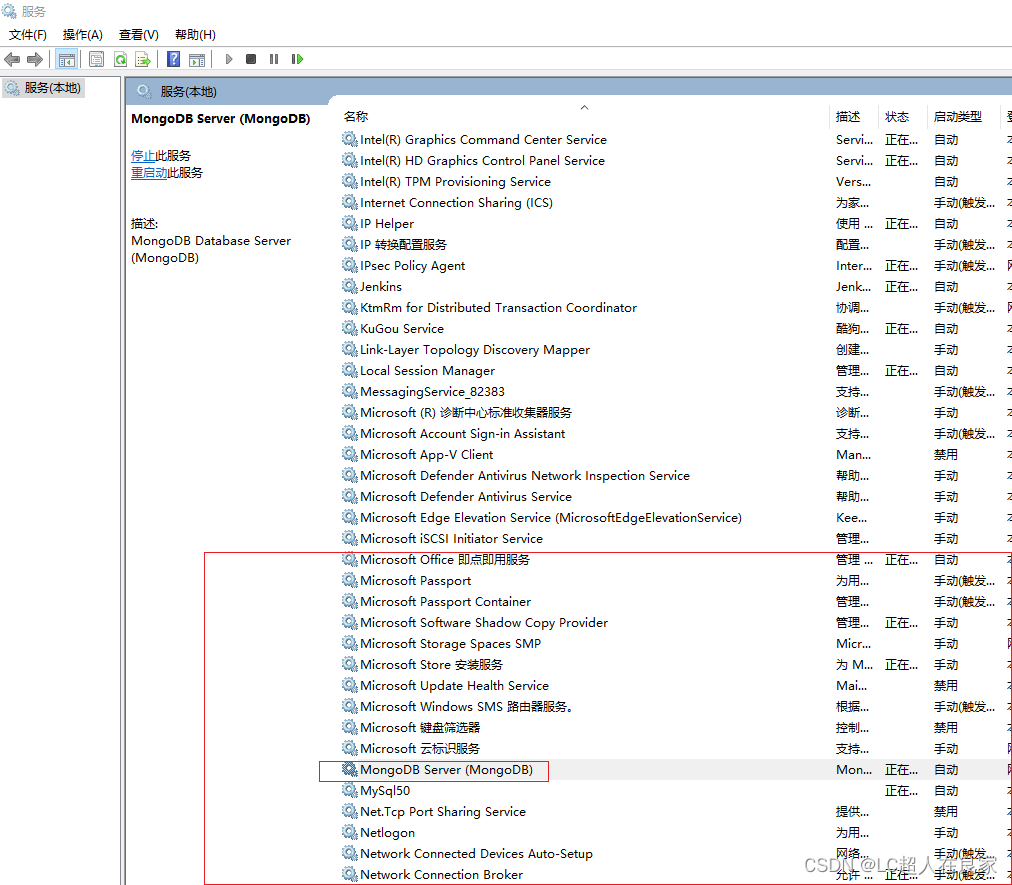Select the Microsoft App-V Client row
Image resolution: width=1012 pixels, height=885 pixels.
tap(676, 454)
